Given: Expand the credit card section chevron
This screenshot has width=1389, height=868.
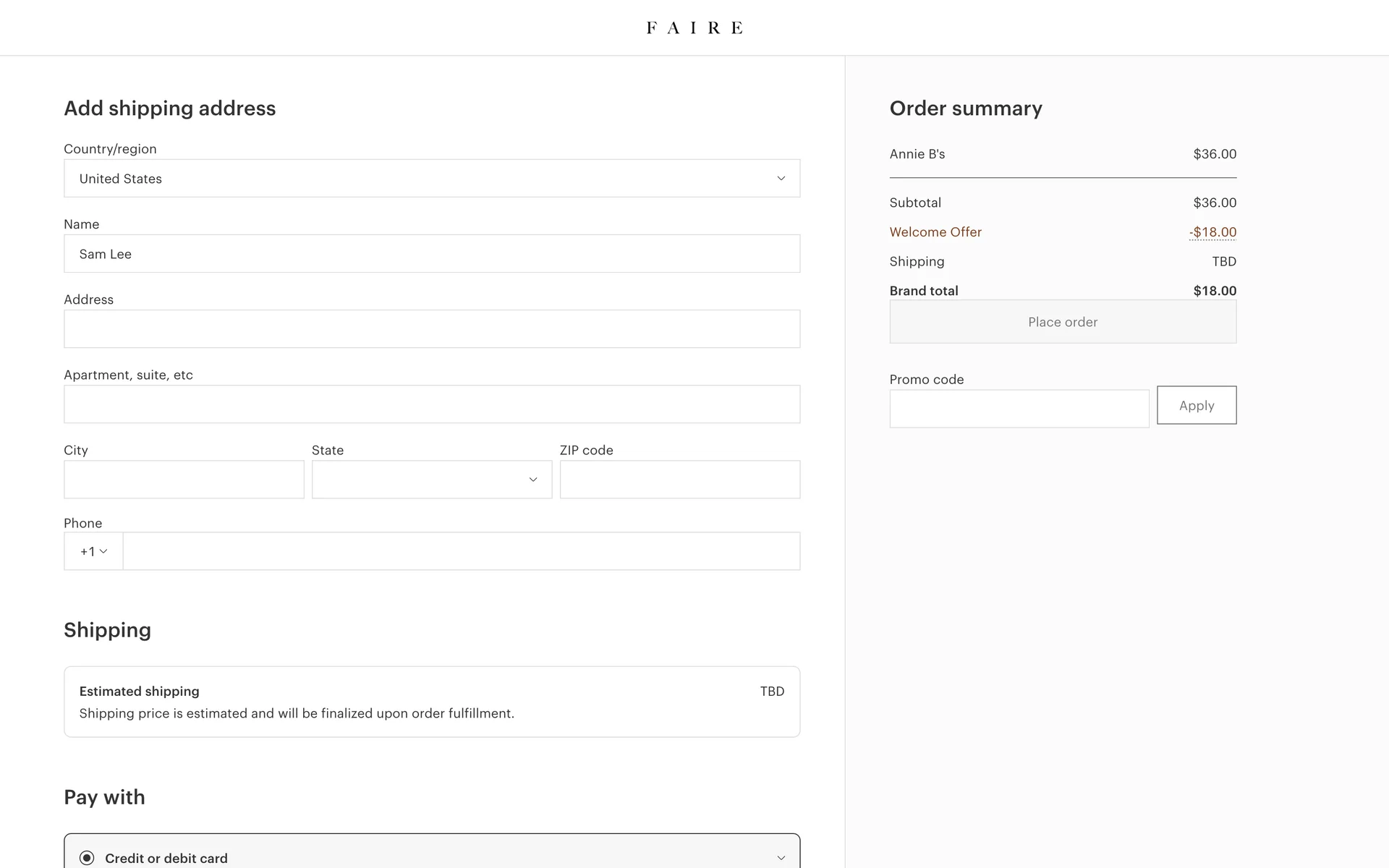Looking at the screenshot, I should point(781,858).
